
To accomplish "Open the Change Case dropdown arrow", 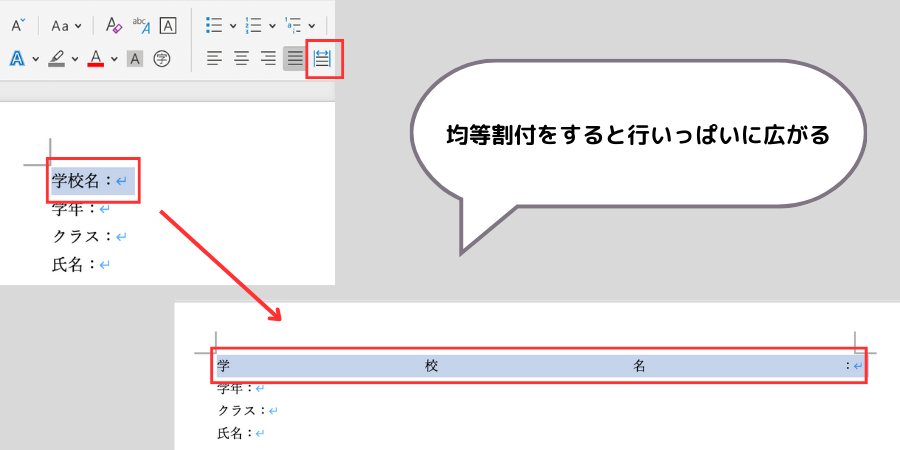I will [x=78, y=26].
